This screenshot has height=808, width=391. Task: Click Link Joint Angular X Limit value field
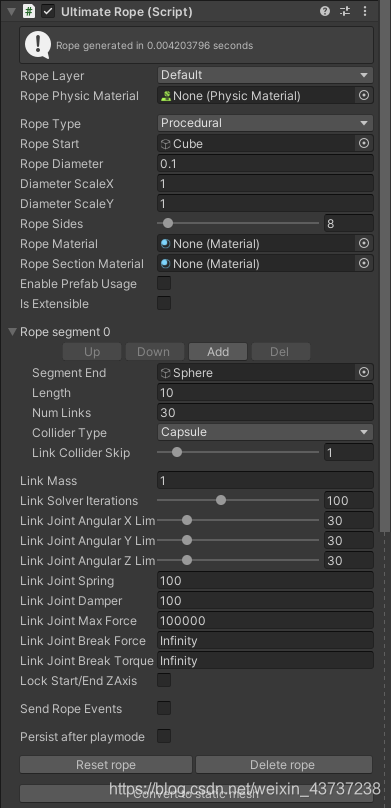[x=349, y=520]
